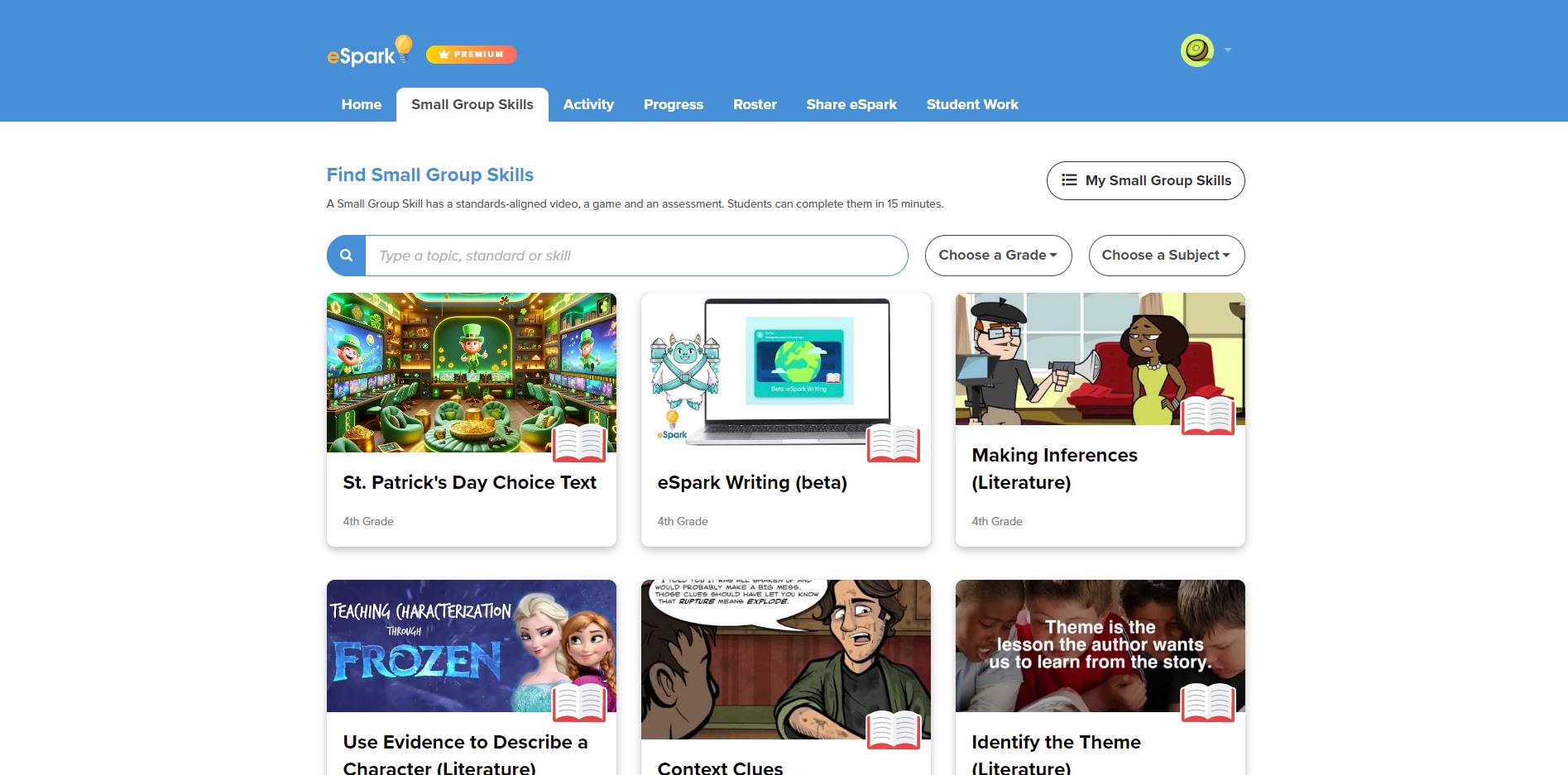Open the Choose a Grade dropdown
This screenshot has width=1568, height=775.
click(x=998, y=256)
